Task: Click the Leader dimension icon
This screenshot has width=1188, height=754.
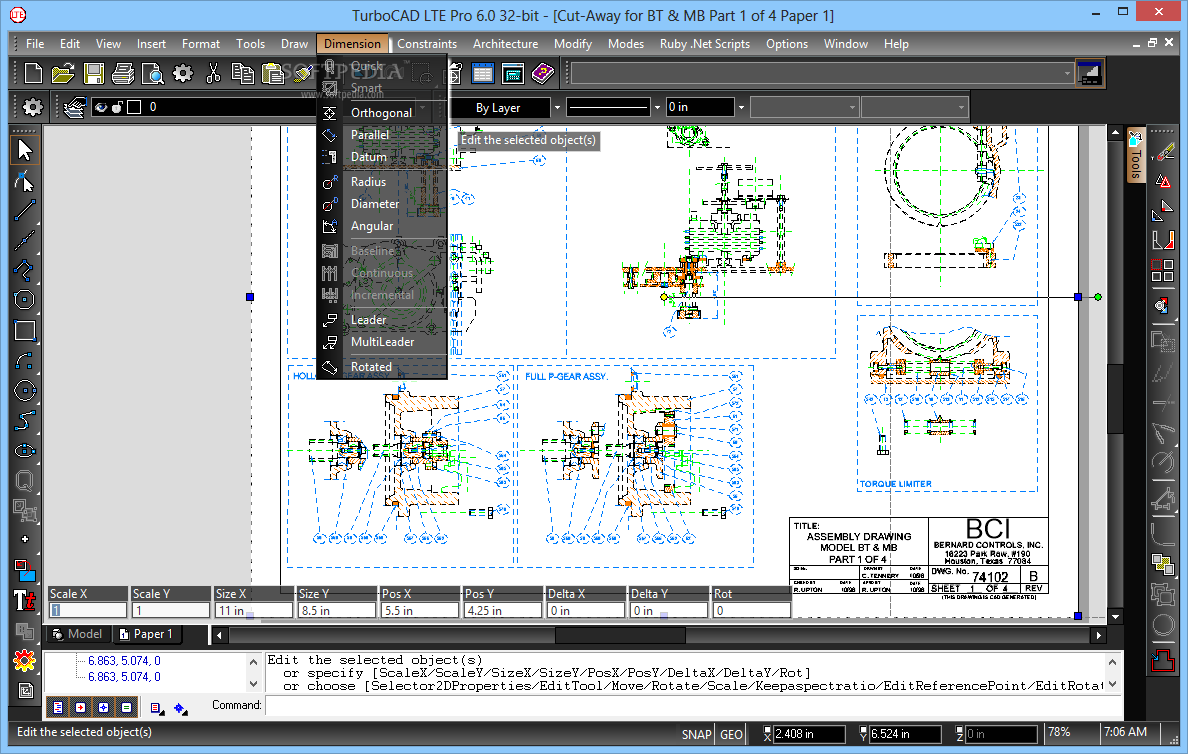Action: 330,320
